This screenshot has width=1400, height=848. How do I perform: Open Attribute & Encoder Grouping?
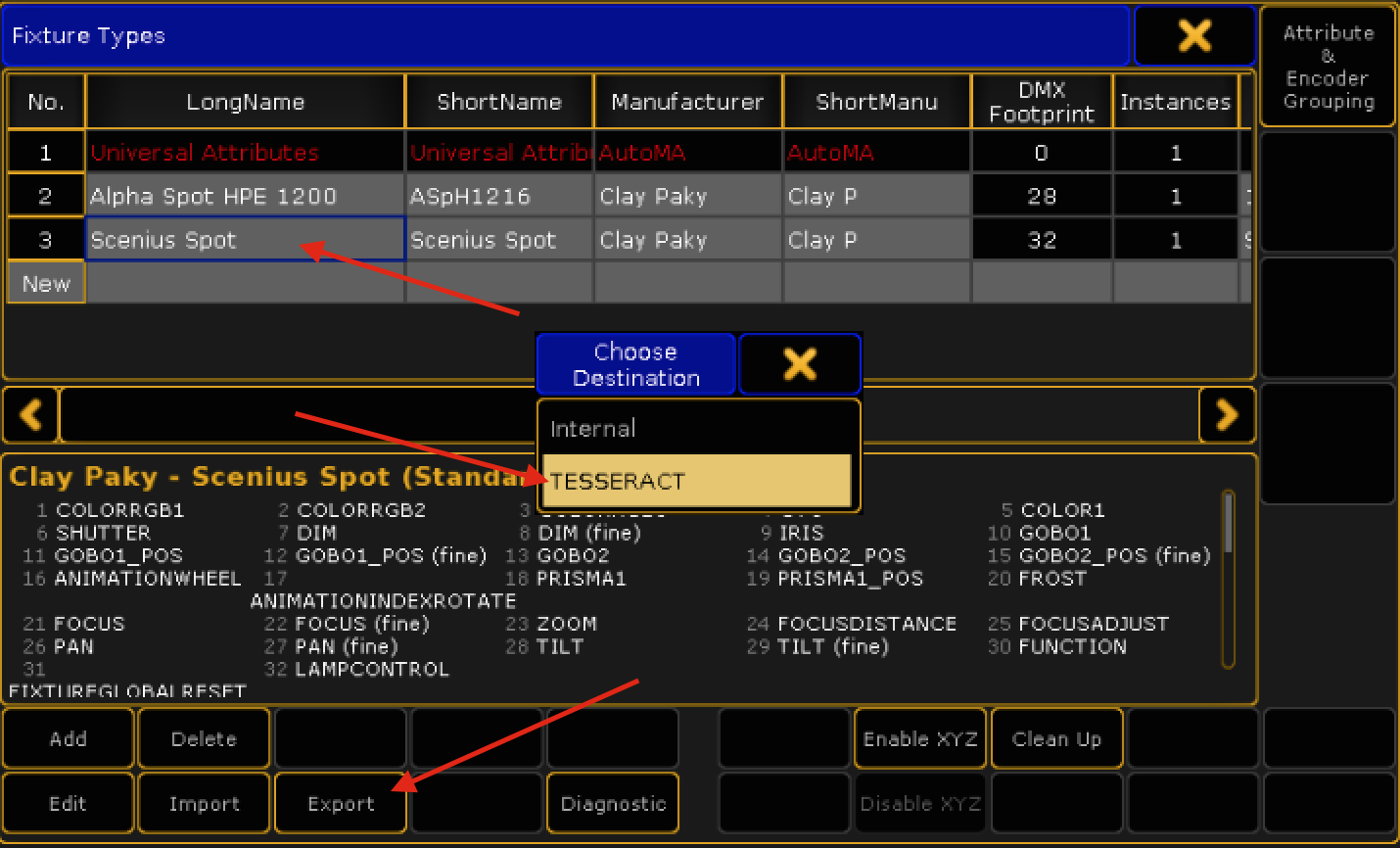coord(1328,67)
